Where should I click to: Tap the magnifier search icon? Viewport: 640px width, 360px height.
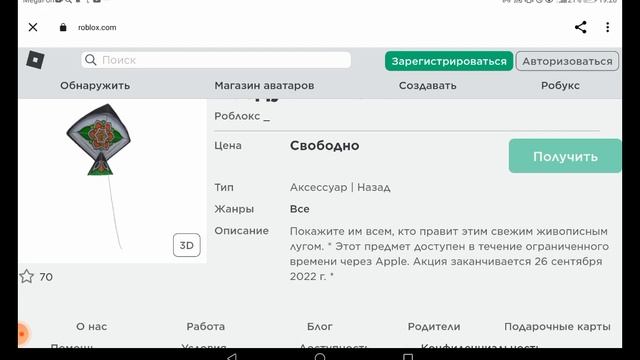coord(91,60)
